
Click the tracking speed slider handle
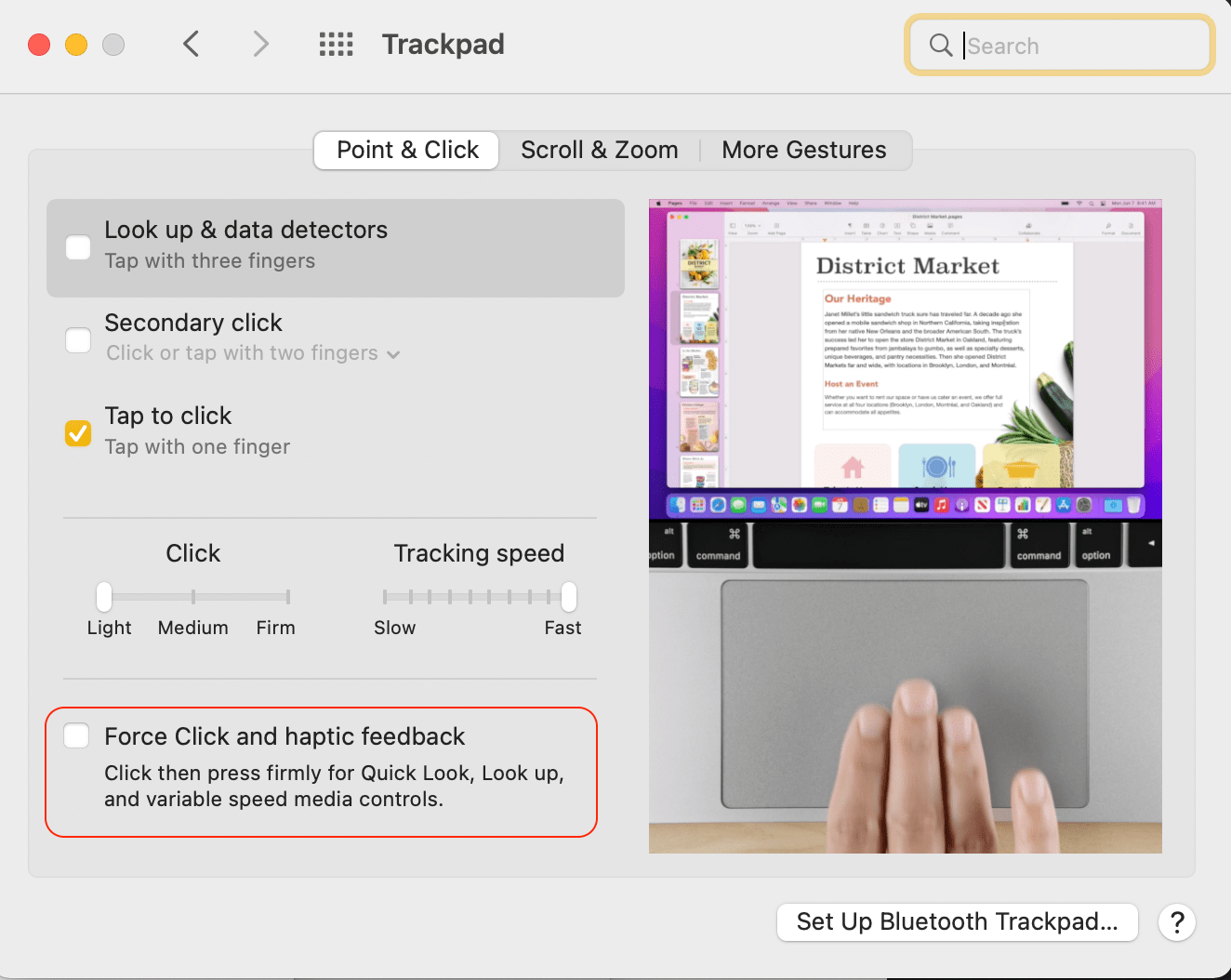[566, 596]
